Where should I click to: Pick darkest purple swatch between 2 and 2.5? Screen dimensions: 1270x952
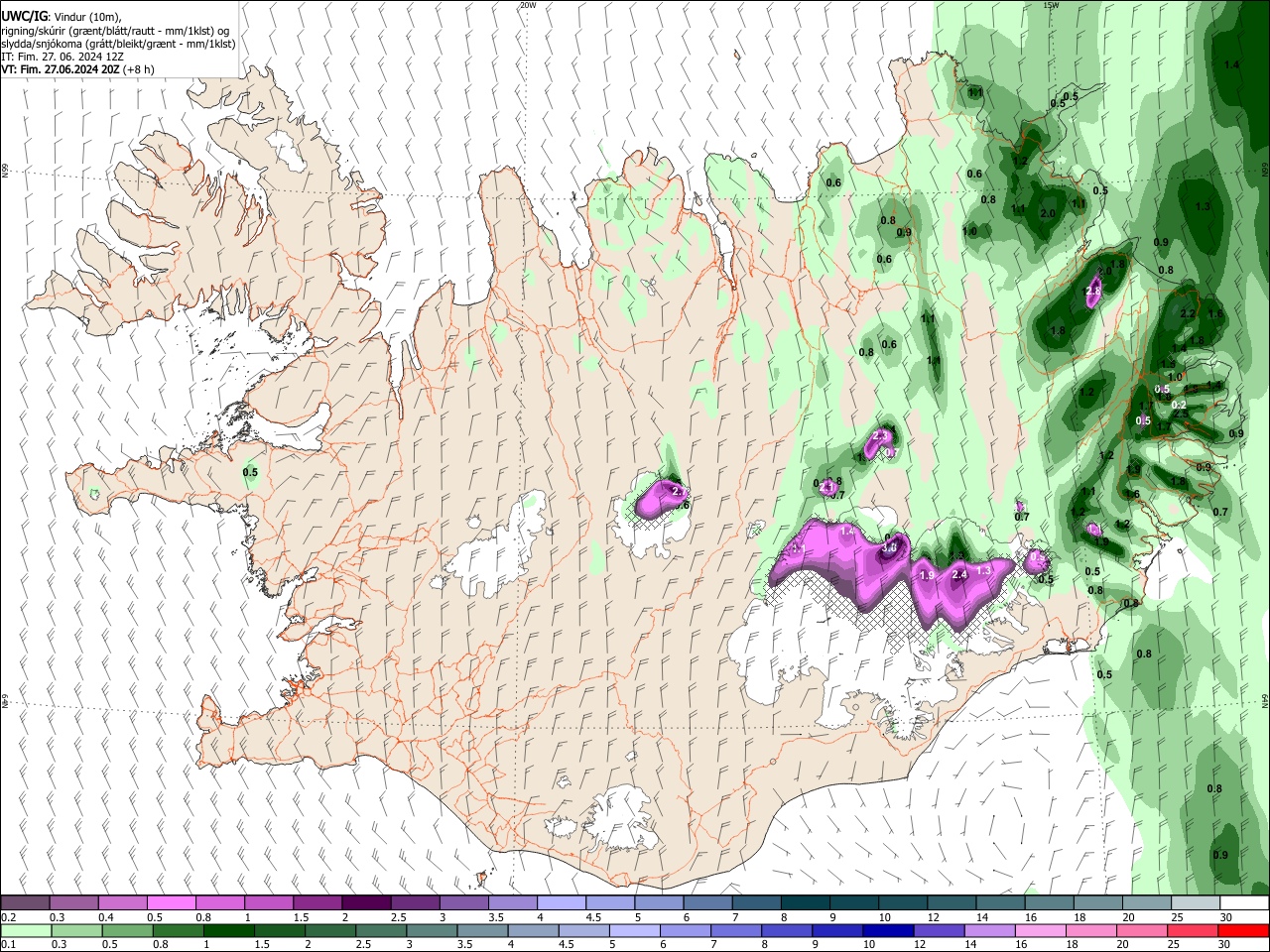coord(366,903)
